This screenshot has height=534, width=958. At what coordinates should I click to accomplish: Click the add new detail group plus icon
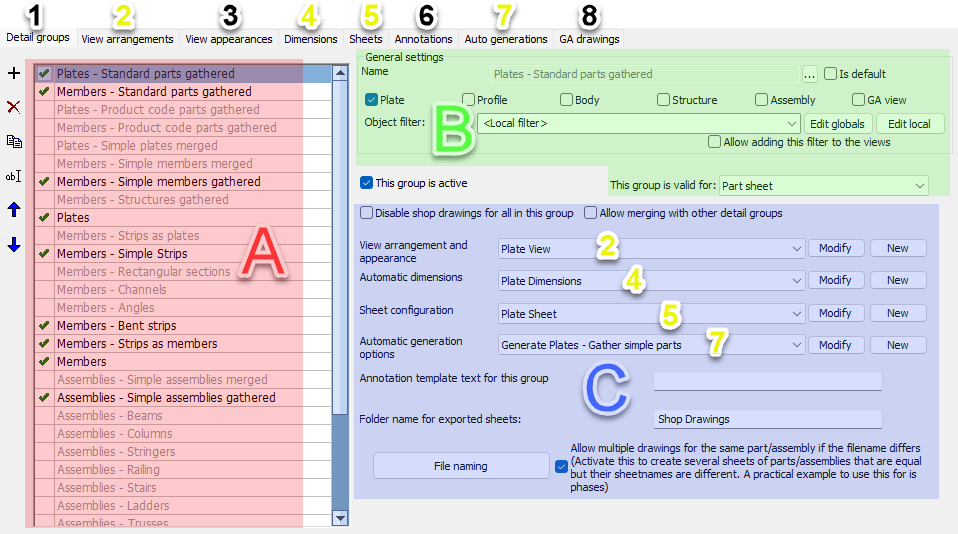pos(13,73)
